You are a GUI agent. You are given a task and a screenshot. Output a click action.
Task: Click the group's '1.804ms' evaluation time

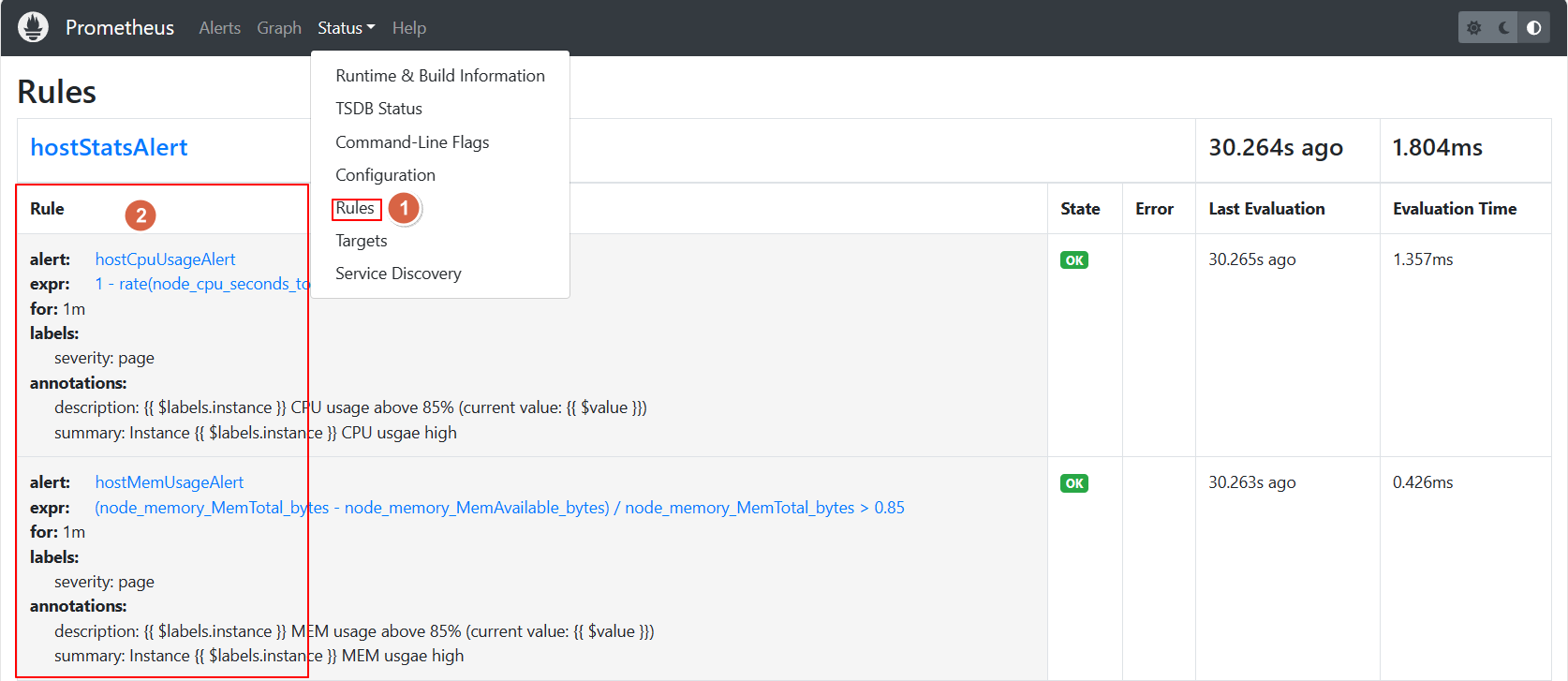pyautogui.click(x=1437, y=147)
